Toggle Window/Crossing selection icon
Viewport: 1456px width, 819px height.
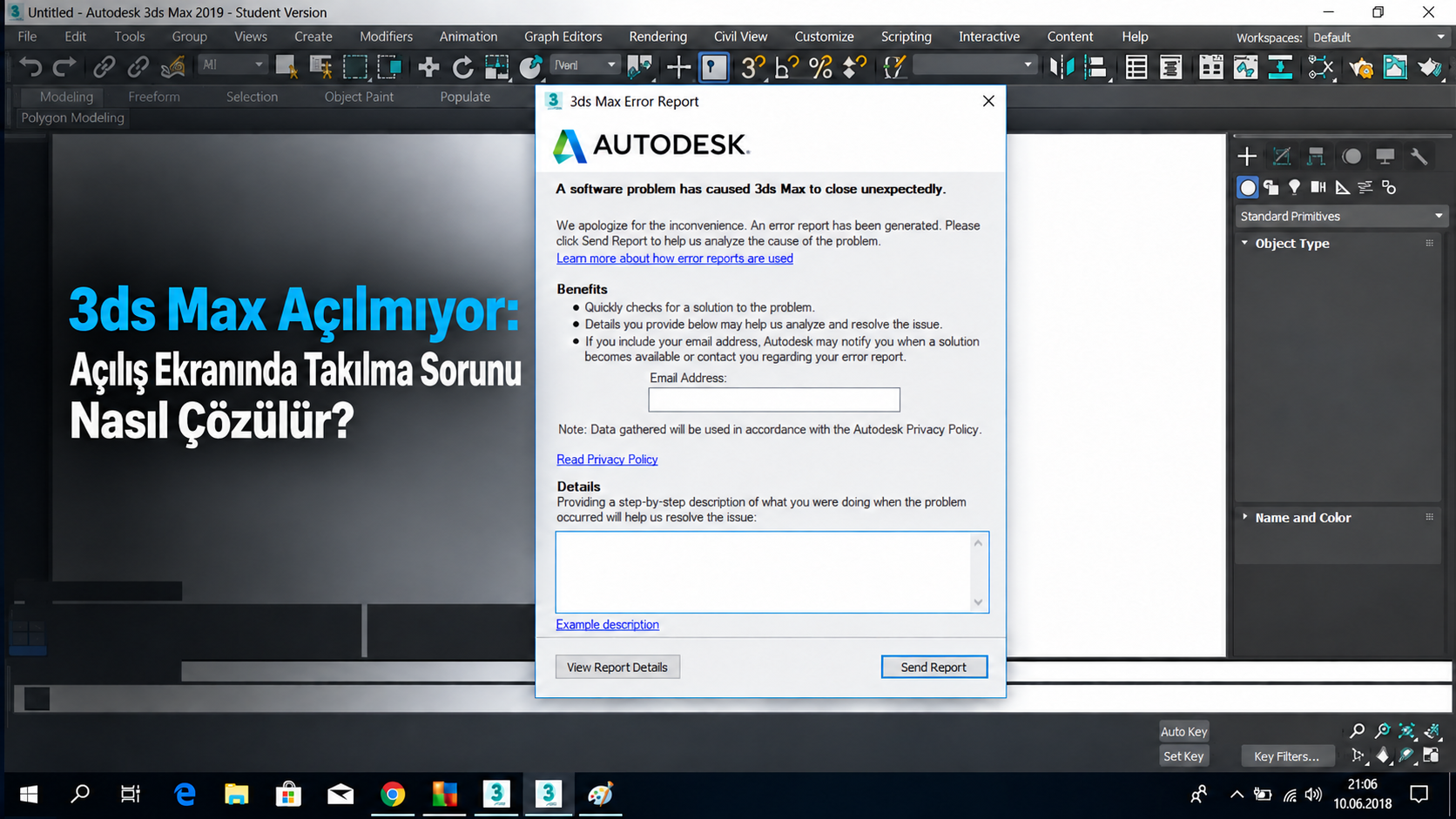click(x=388, y=67)
